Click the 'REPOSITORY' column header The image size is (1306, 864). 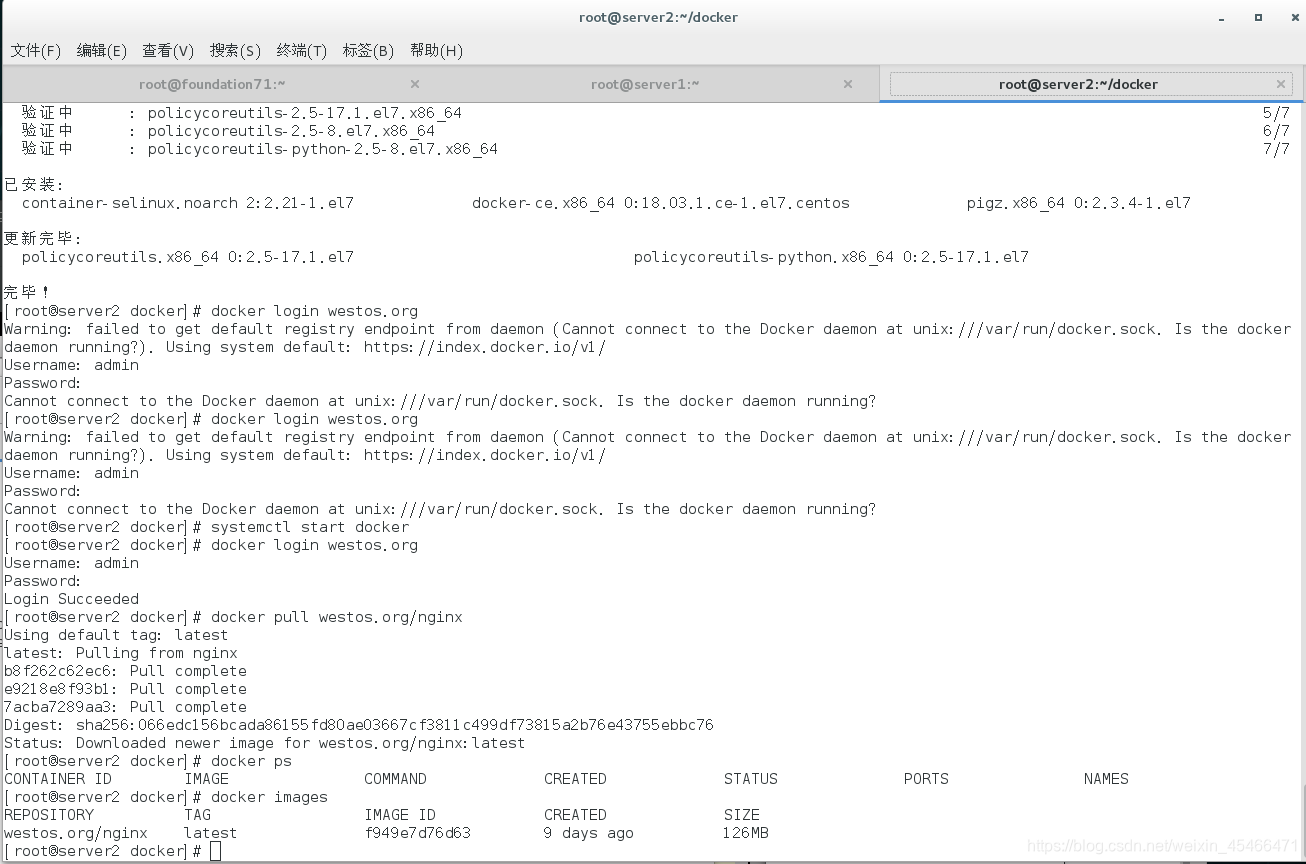[49, 815]
